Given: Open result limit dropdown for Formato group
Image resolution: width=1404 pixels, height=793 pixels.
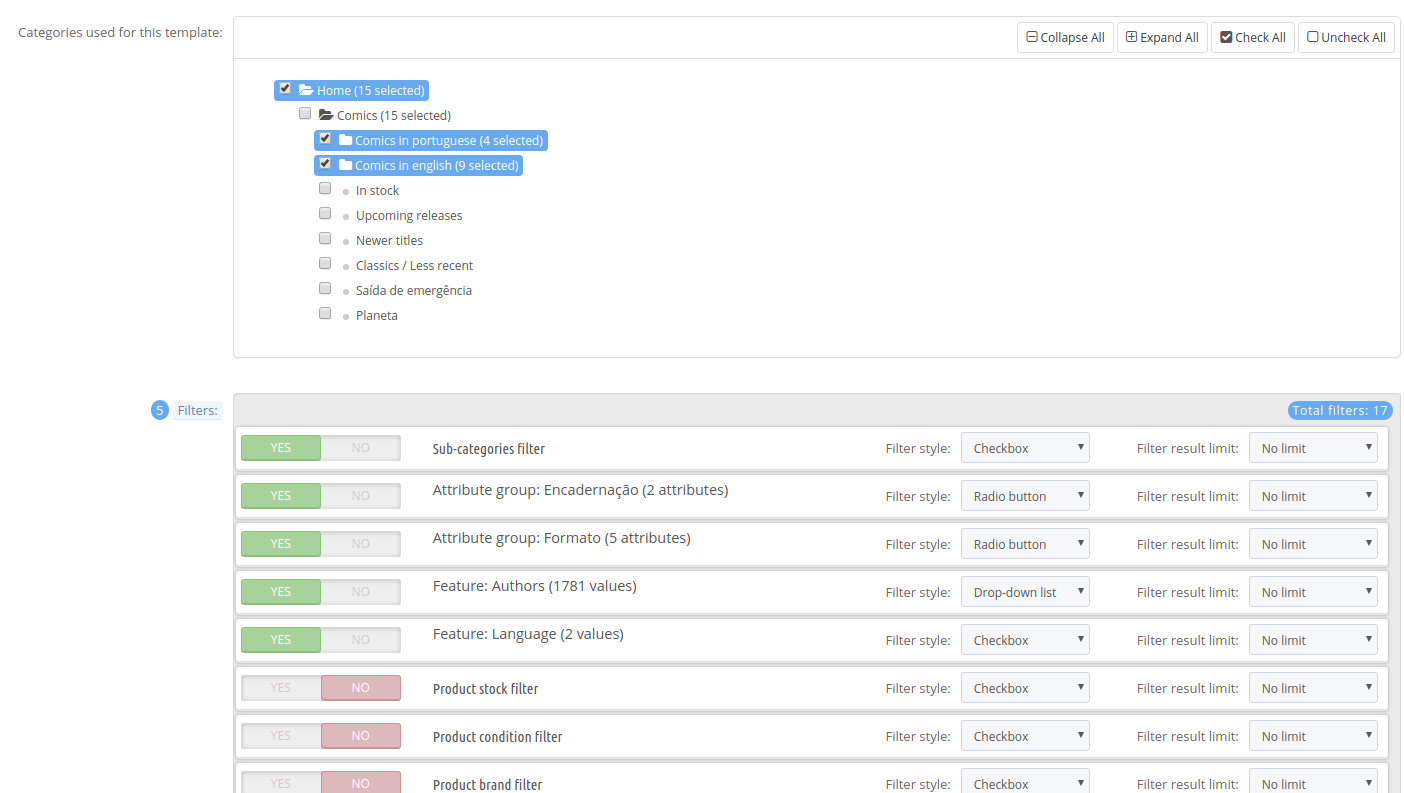Looking at the screenshot, I should click(1313, 544).
